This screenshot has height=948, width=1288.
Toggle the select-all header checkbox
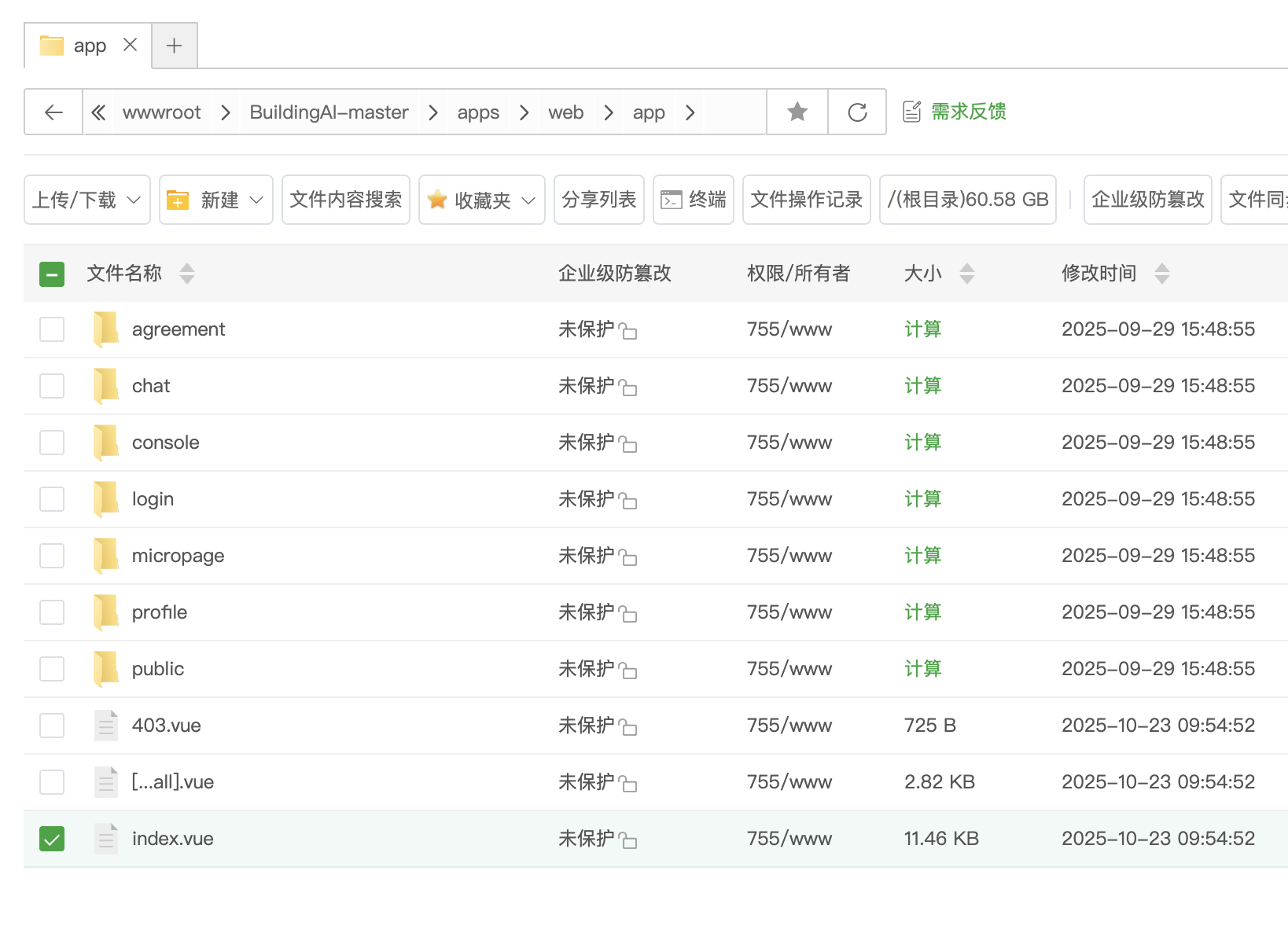(52, 274)
